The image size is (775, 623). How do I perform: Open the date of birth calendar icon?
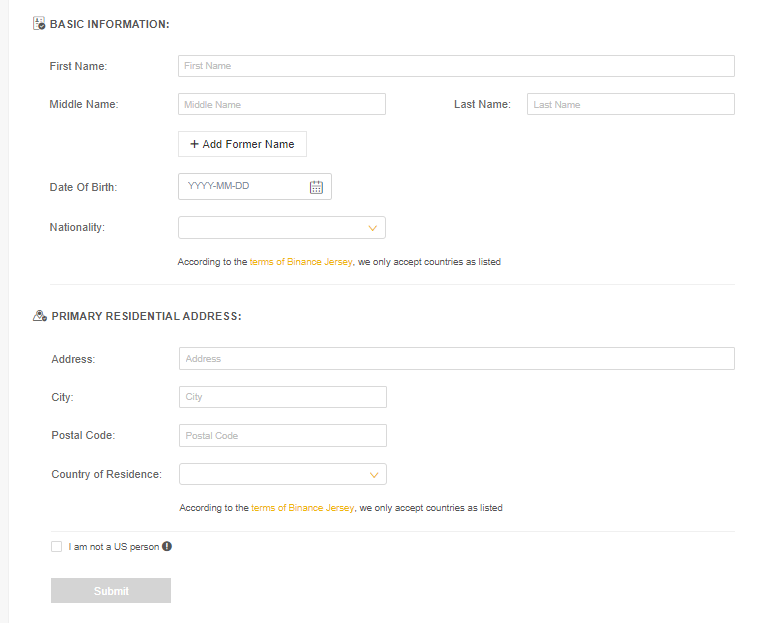316,187
